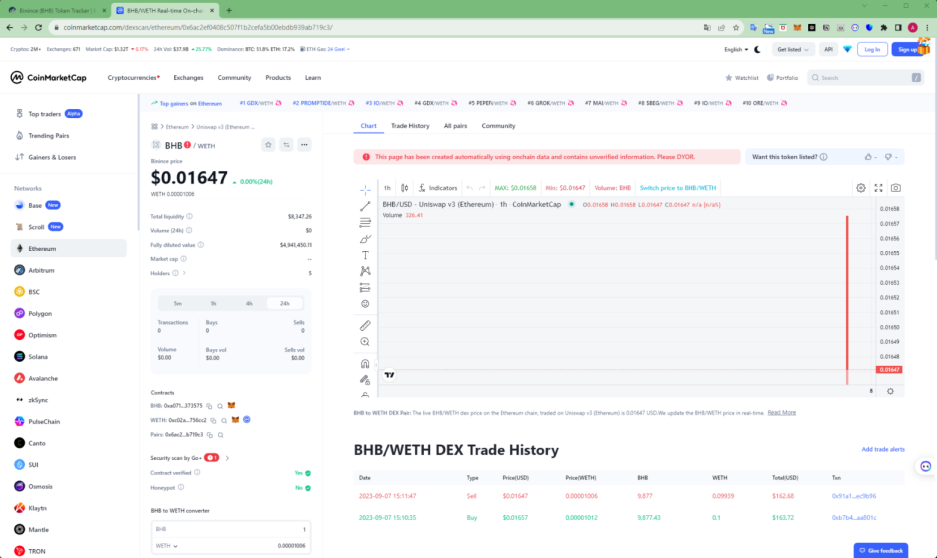
Task: Click the Give feedback button
Action: pos(881,550)
